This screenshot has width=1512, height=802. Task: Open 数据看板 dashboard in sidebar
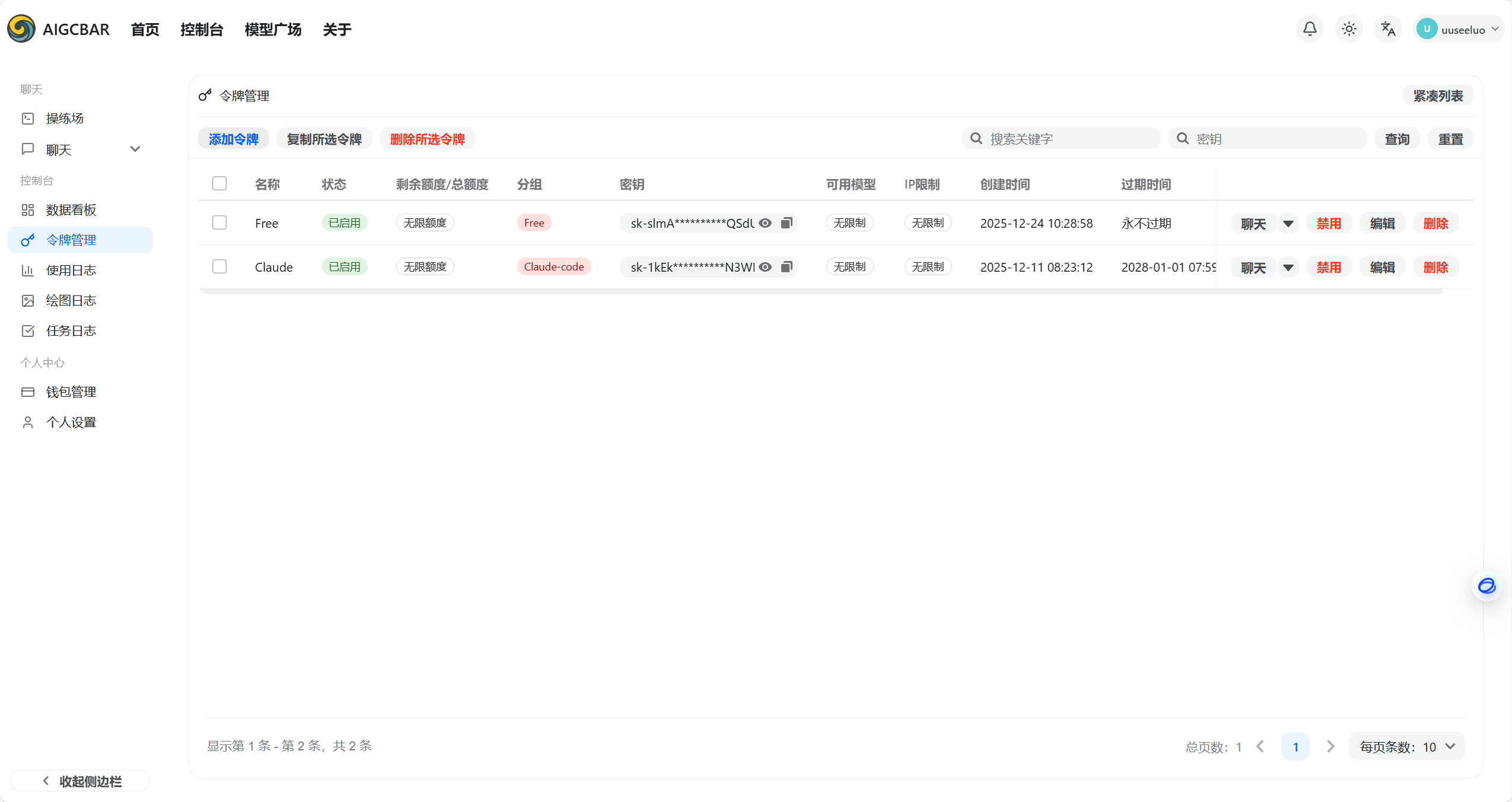click(71, 210)
